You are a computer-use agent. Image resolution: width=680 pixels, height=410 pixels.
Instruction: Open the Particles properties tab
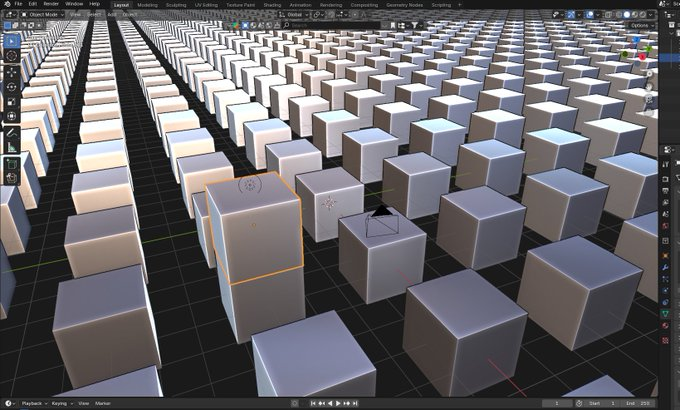pos(665,279)
